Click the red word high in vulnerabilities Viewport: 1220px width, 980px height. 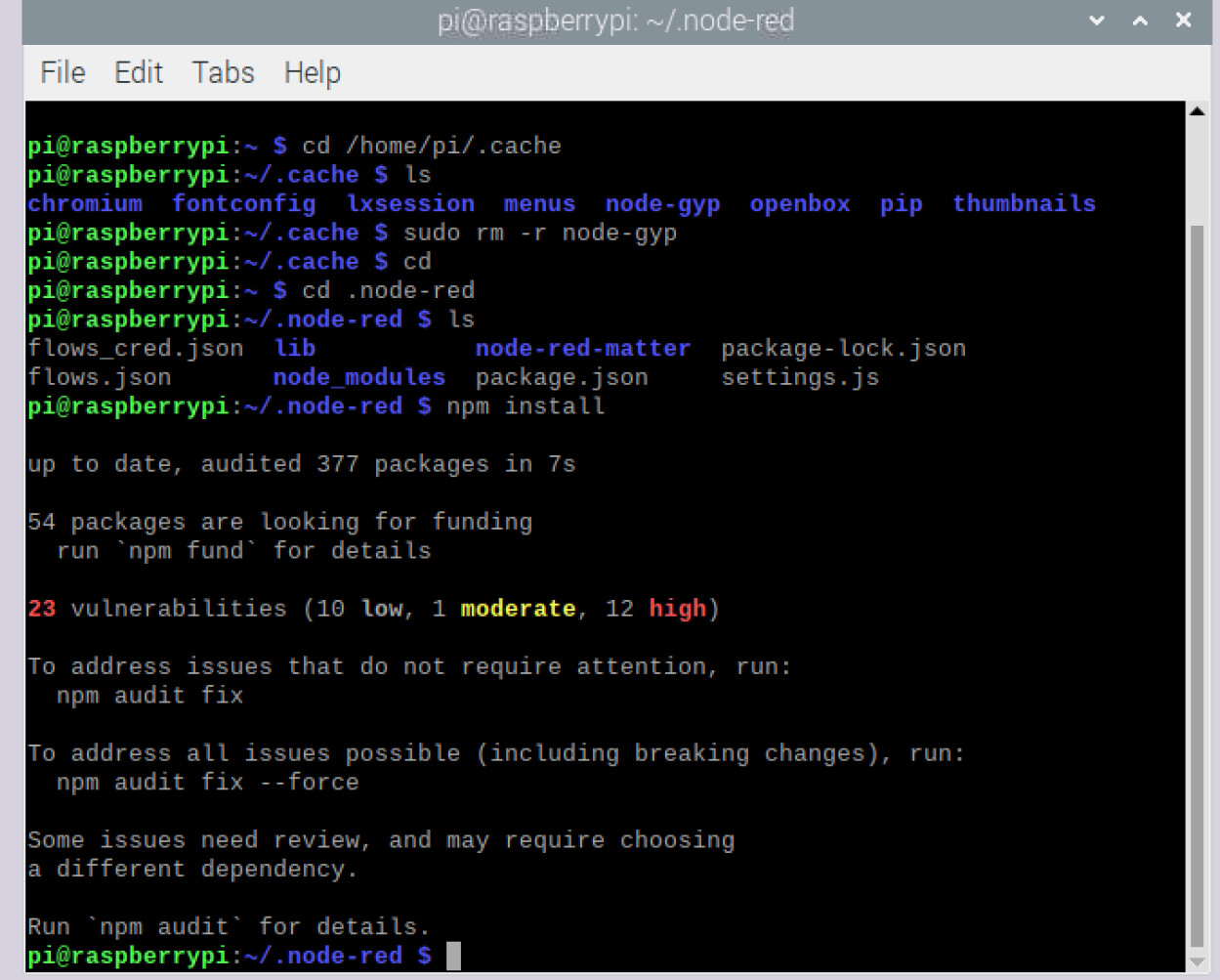tap(677, 609)
